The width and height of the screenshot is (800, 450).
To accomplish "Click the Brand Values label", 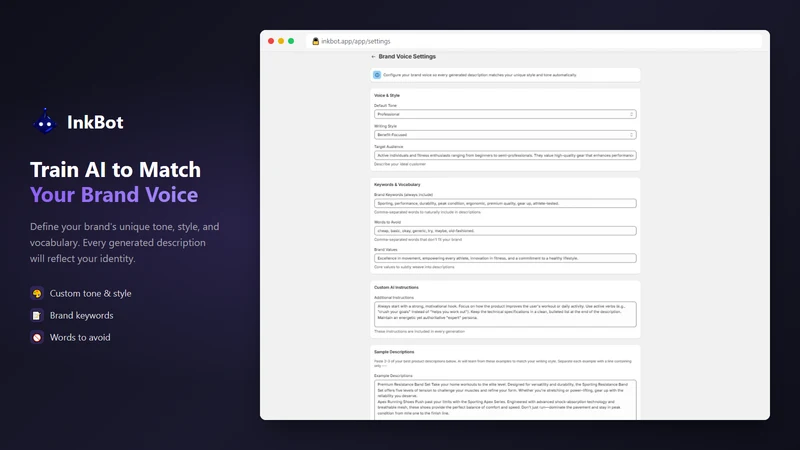I will 385,250.
